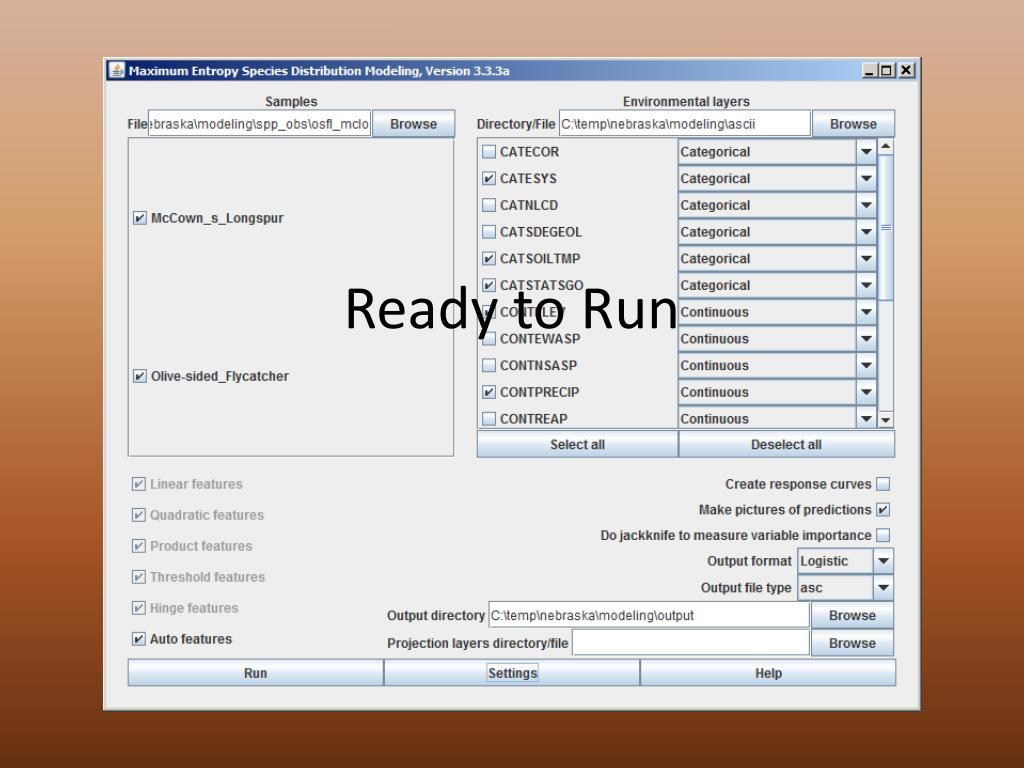Enable Create response curves checkbox
Image resolution: width=1024 pixels, height=768 pixels.
pyautogui.click(x=883, y=484)
